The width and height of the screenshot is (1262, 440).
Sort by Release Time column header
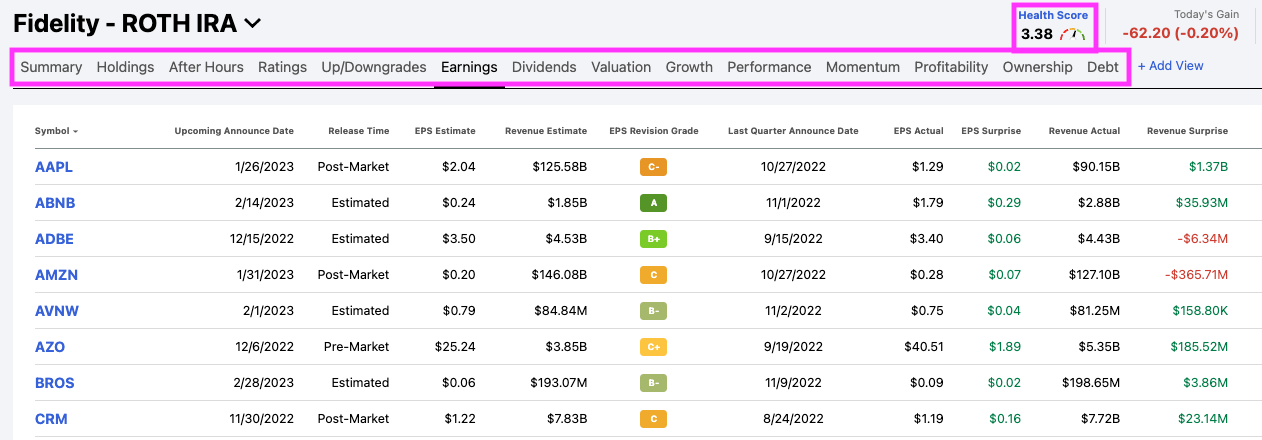point(358,131)
